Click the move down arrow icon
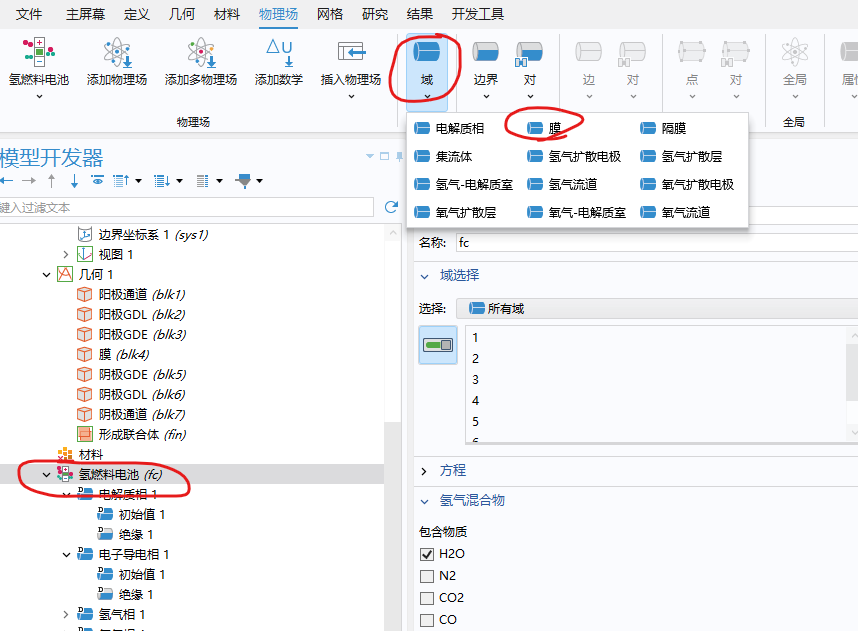The image size is (858, 631). (x=74, y=181)
